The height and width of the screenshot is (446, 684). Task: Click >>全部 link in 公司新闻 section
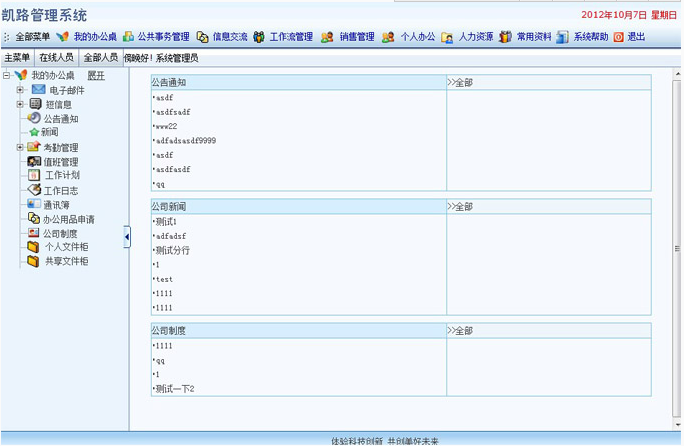tap(461, 206)
